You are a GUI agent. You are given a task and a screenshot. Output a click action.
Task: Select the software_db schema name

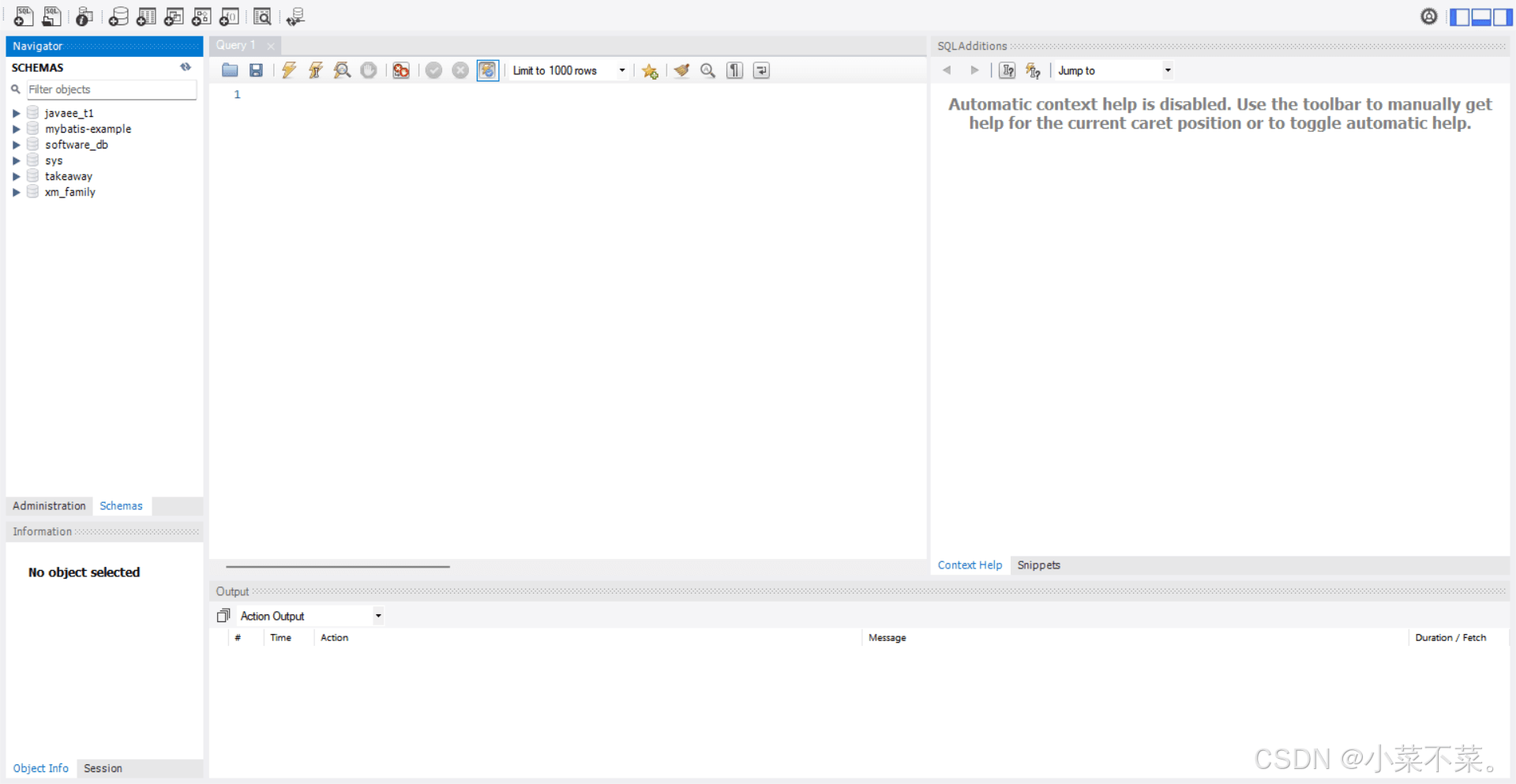pos(77,144)
